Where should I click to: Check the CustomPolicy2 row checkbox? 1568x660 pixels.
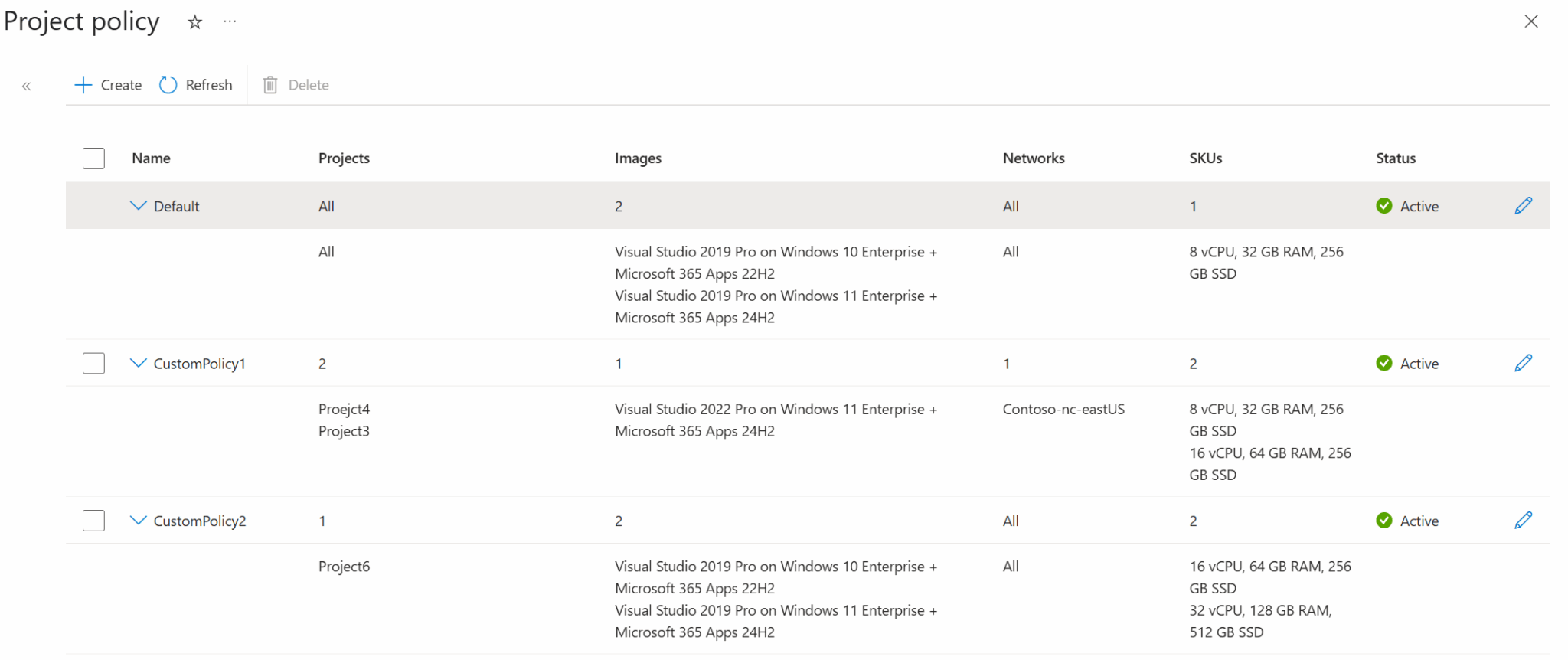(x=93, y=521)
